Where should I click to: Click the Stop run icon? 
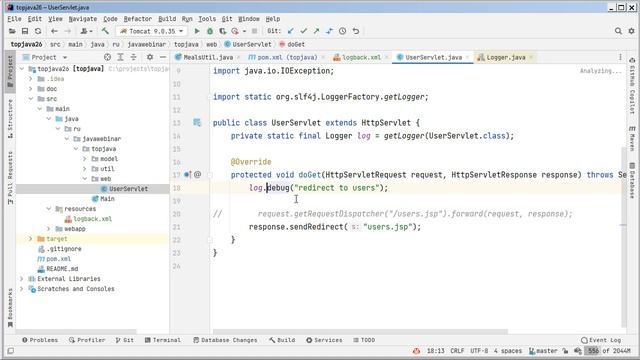(x=254, y=31)
